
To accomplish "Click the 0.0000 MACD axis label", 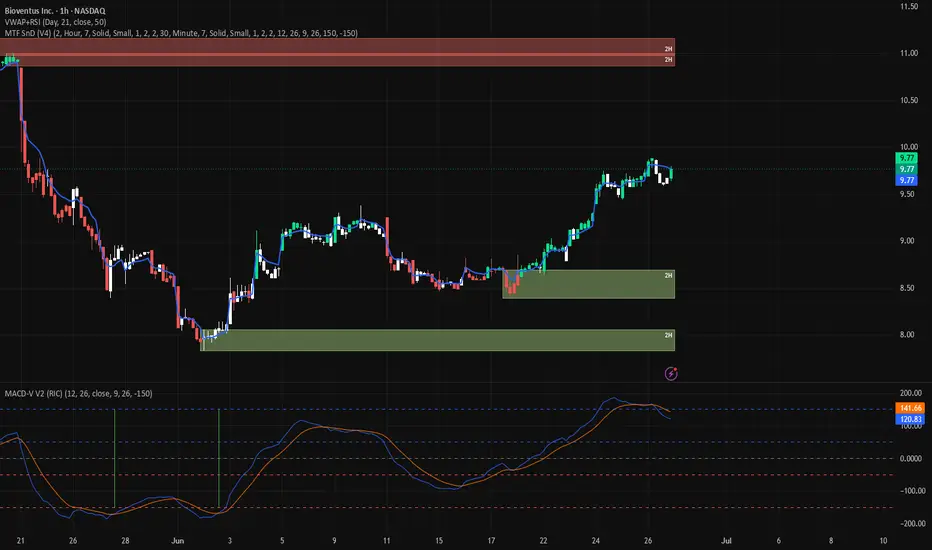I will [911, 458].
